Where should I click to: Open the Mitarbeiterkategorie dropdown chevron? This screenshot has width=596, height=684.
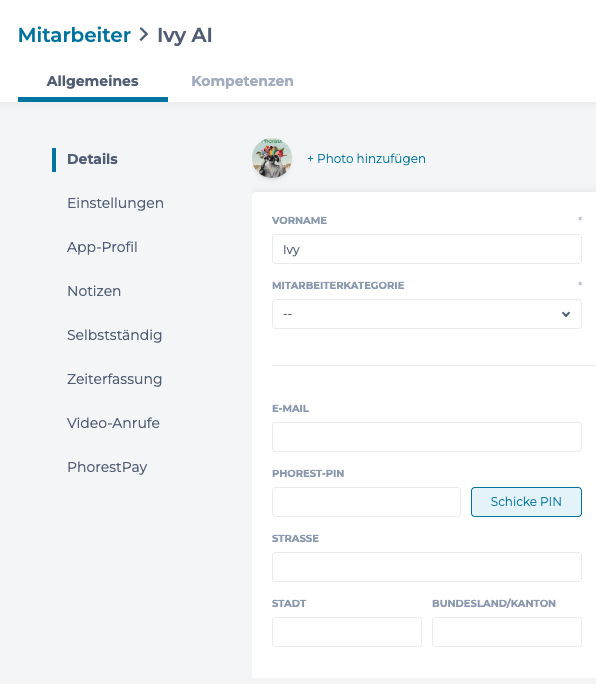(x=566, y=314)
